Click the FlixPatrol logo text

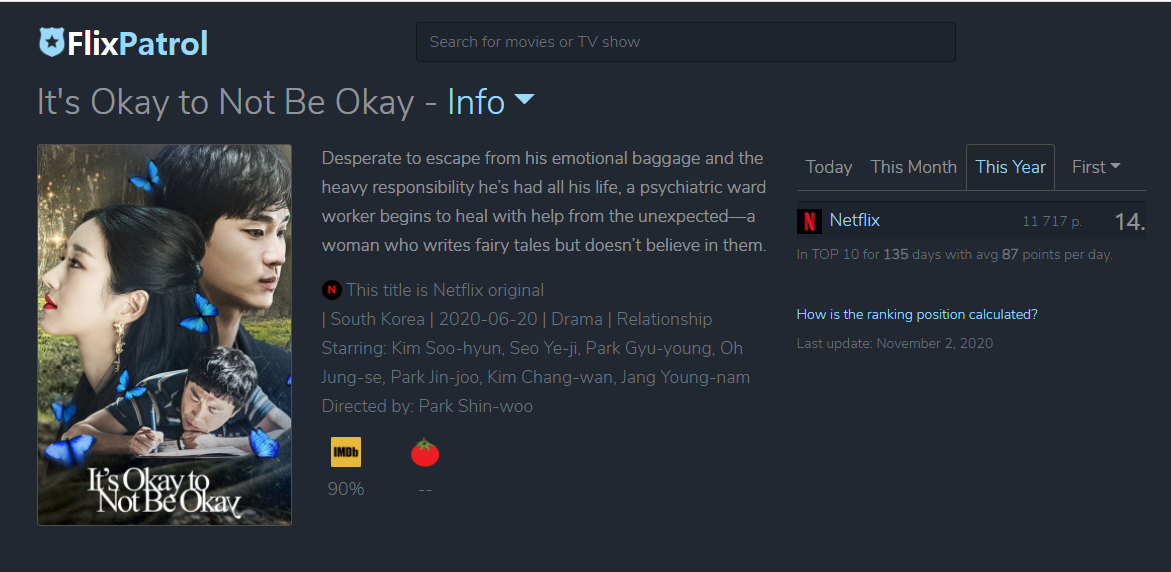[x=137, y=43]
